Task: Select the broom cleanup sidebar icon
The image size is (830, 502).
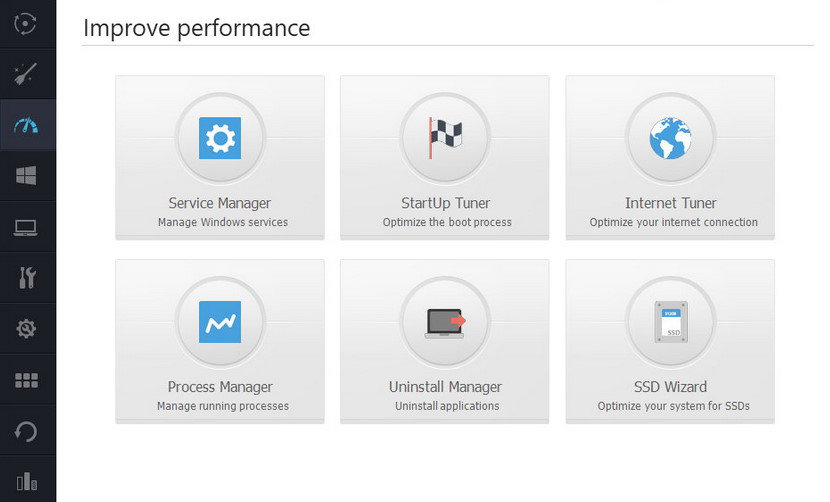Action: click(x=26, y=74)
